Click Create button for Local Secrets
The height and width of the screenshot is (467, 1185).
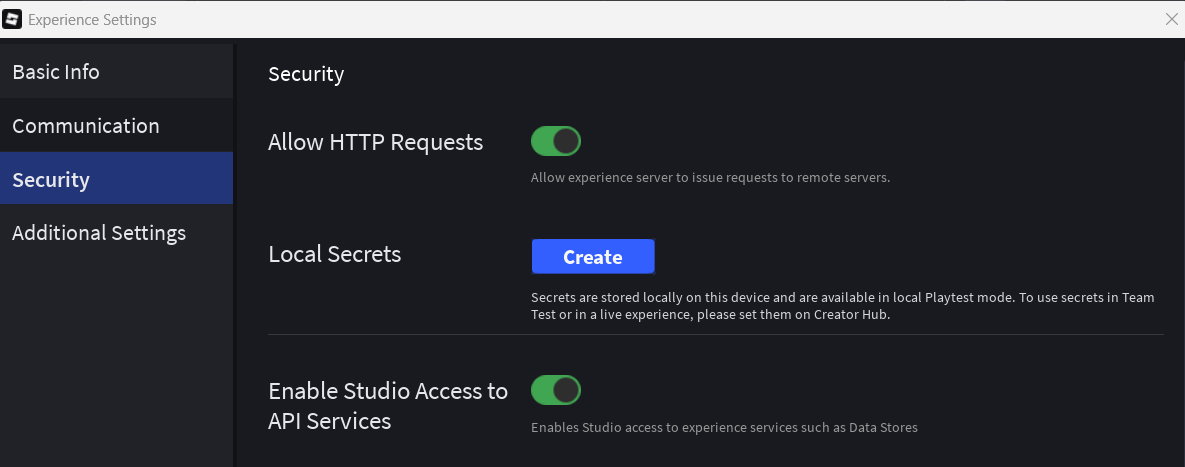click(x=592, y=257)
